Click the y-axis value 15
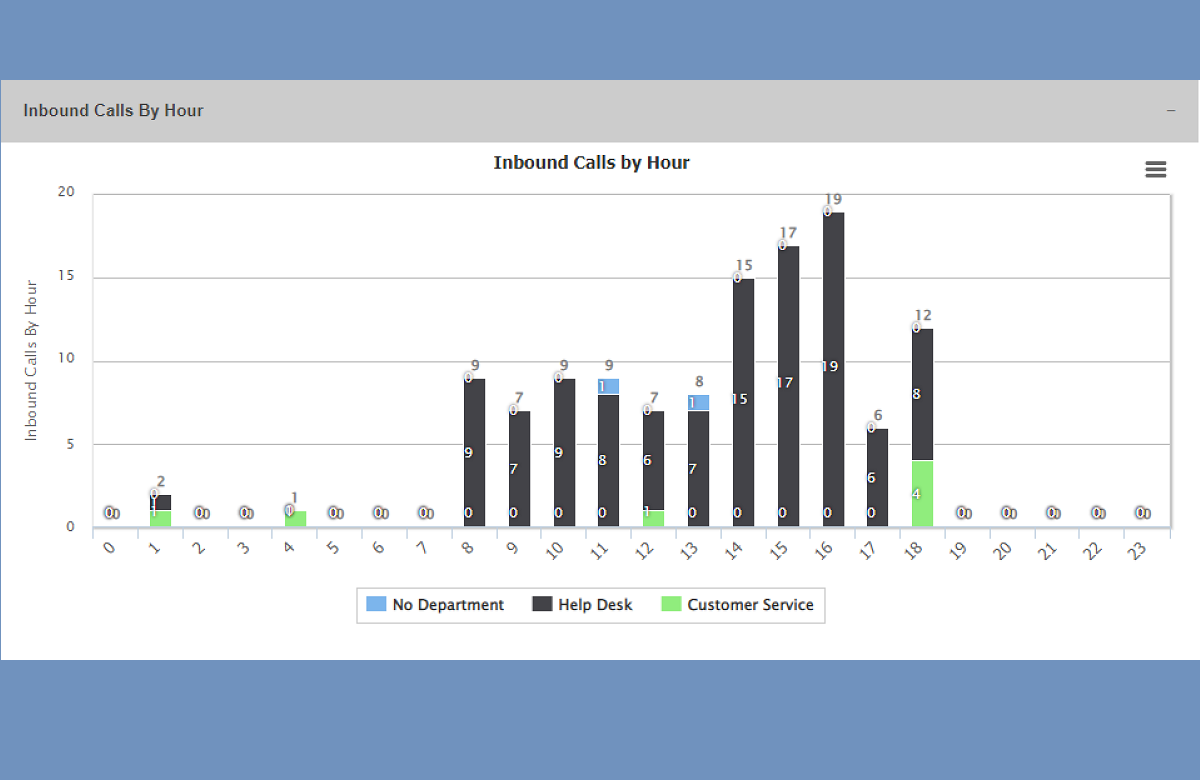This screenshot has width=1200, height=780. [x=66, y=277]
